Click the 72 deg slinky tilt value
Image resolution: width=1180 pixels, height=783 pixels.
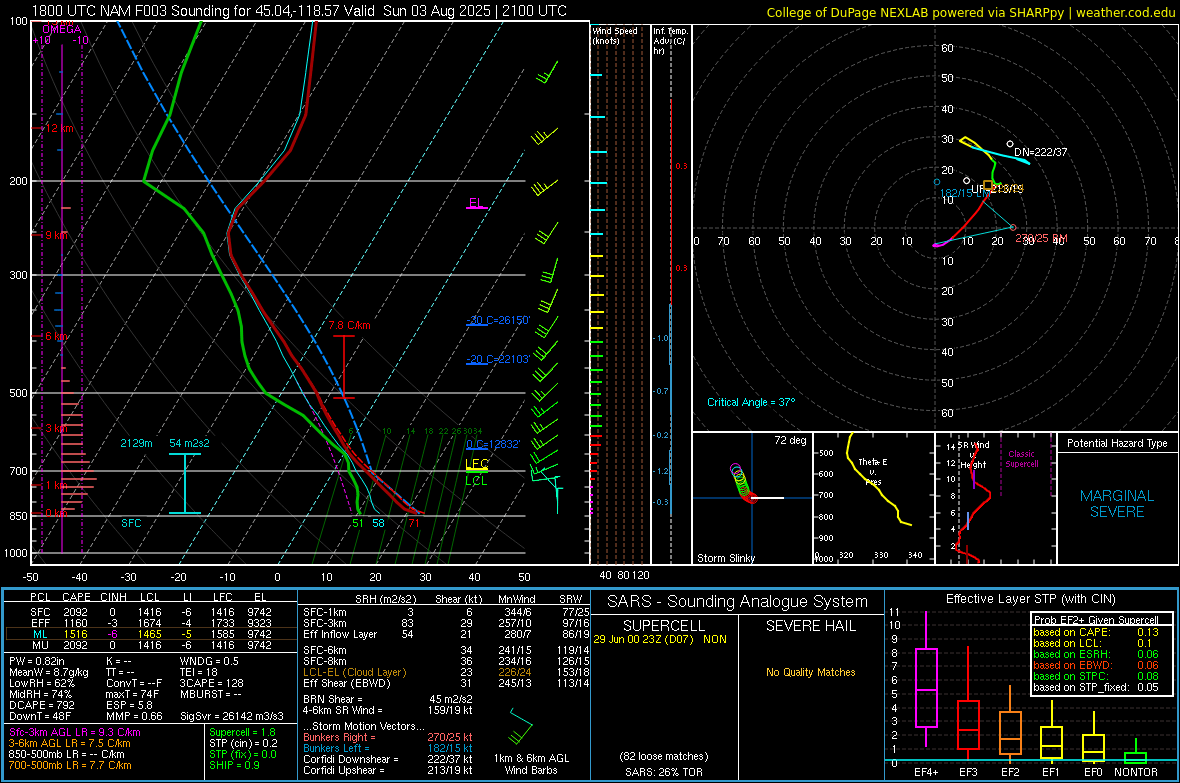click(790, 440)
